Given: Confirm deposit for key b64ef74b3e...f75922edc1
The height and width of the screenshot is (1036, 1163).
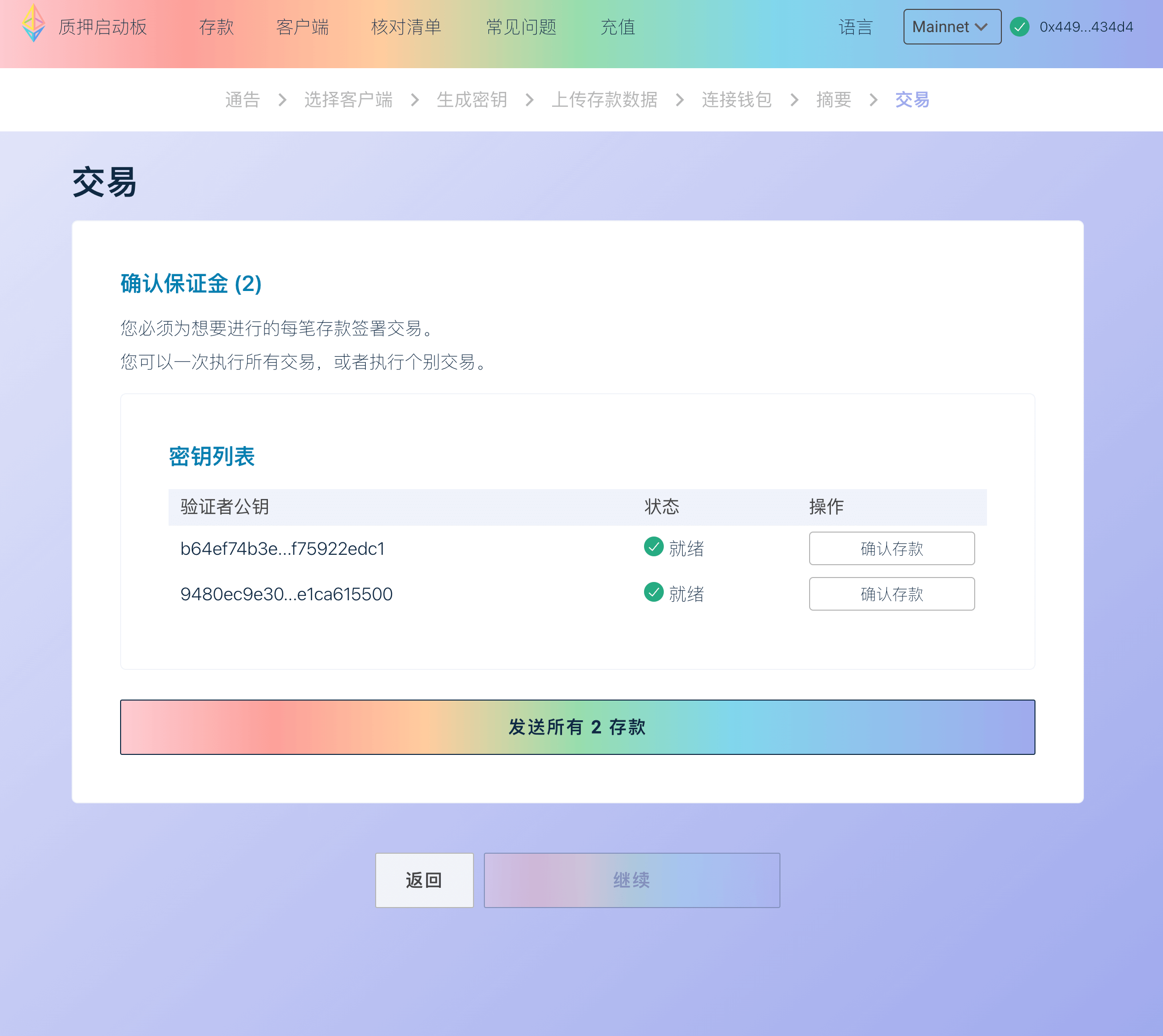Looking at the screenshot, I should 892,548.
